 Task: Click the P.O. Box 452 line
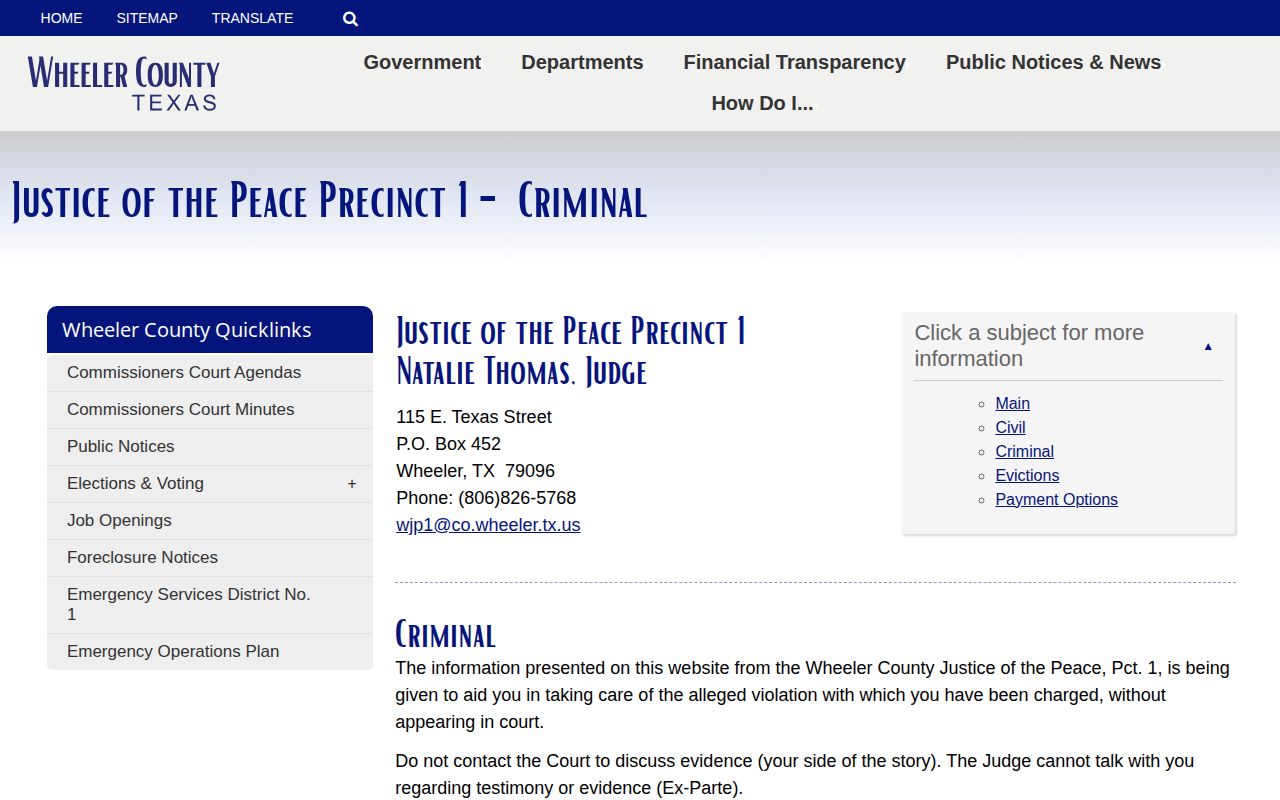(x=448, y=444)
